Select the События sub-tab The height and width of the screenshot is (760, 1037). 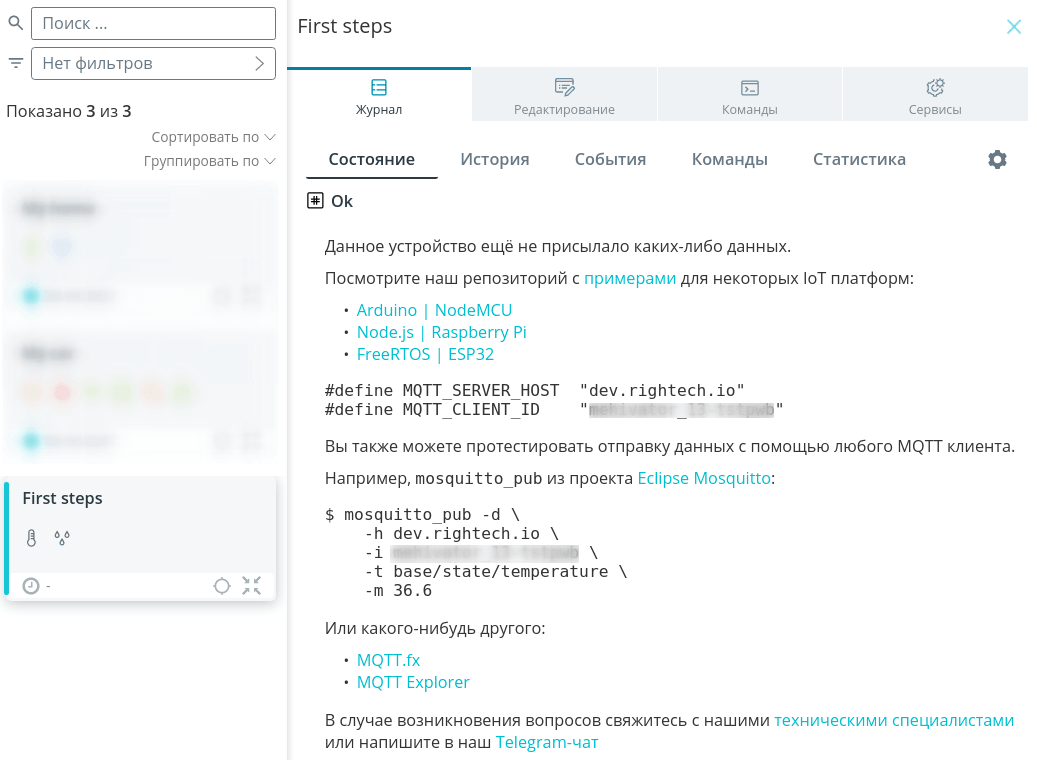(x=610, y=159)
